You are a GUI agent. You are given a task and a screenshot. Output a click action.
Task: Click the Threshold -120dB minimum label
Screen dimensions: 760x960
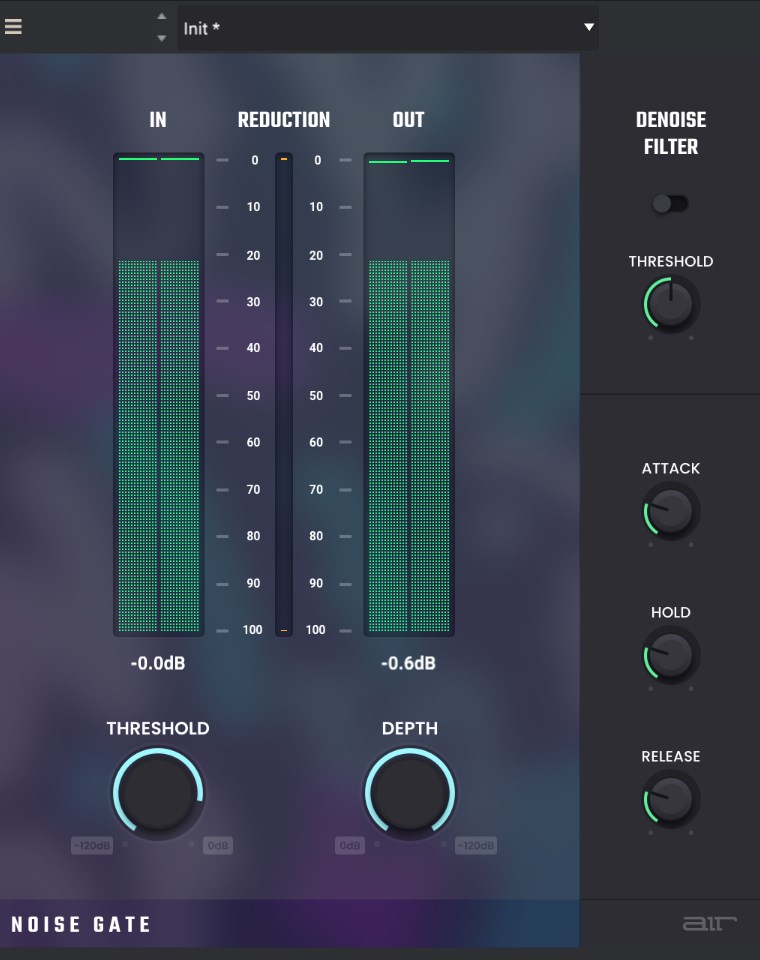point(91,846)
